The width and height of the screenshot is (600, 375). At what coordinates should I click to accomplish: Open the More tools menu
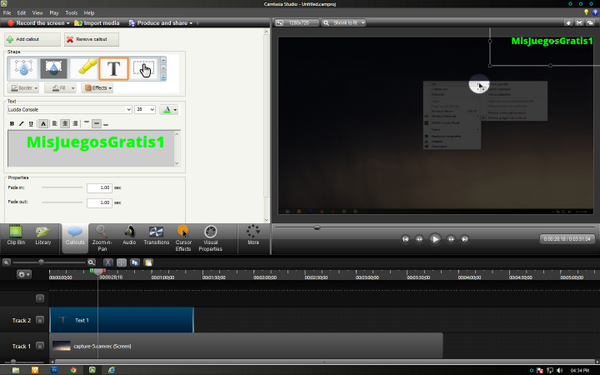[253, 235]
